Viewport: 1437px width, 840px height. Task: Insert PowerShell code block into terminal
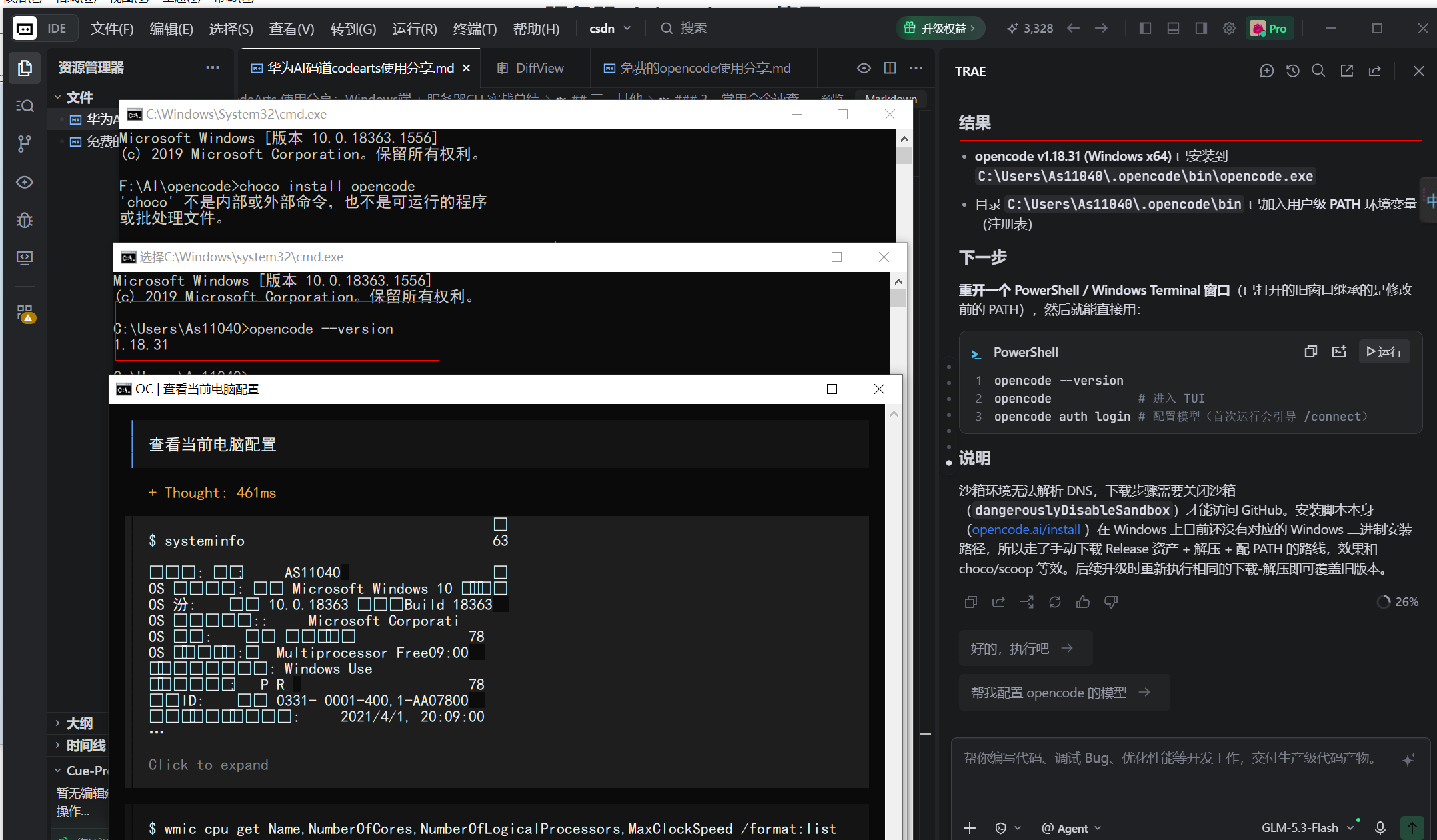click(1339, 351)
